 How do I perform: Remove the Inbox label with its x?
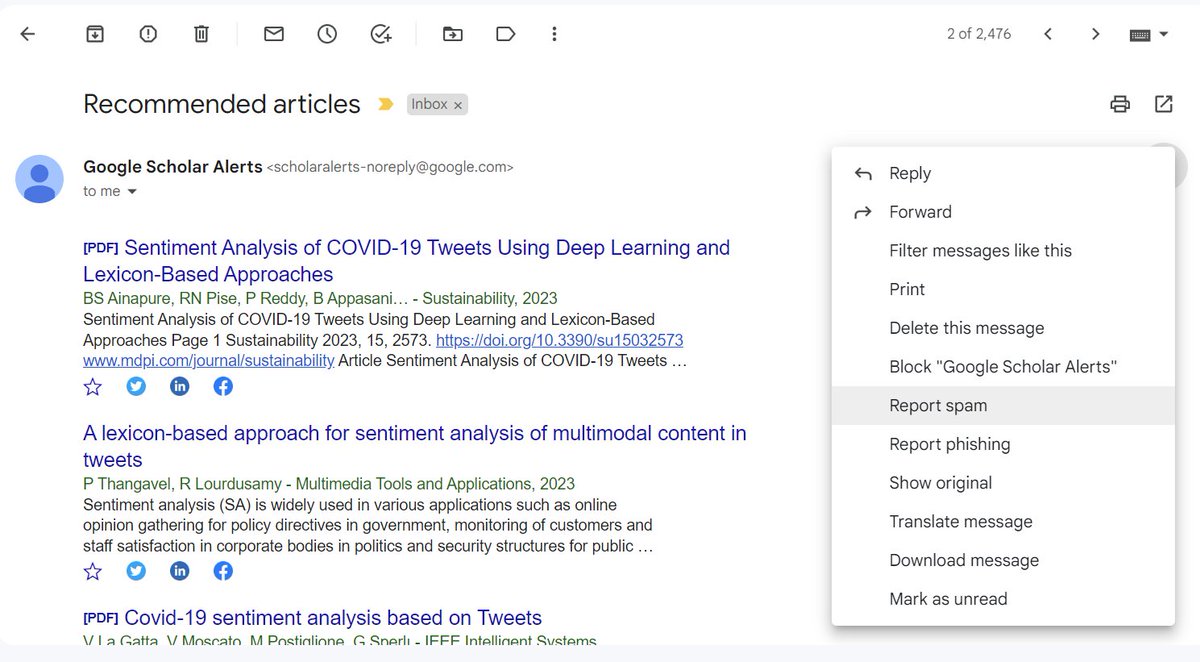pos(458,105)
